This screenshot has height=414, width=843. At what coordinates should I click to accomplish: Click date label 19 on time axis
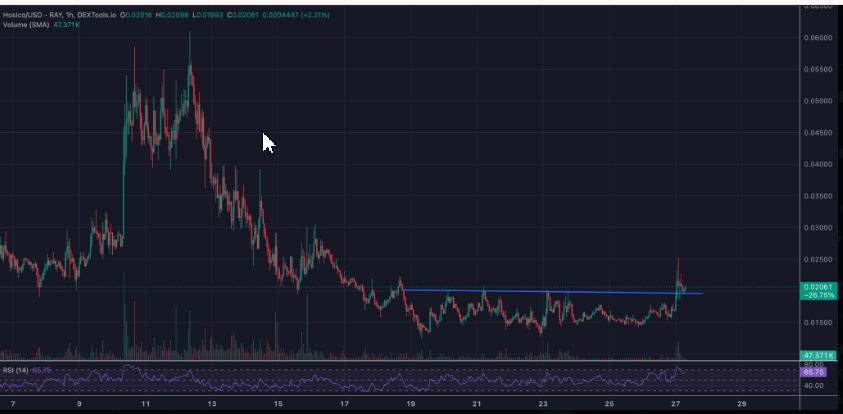[411, 404]
